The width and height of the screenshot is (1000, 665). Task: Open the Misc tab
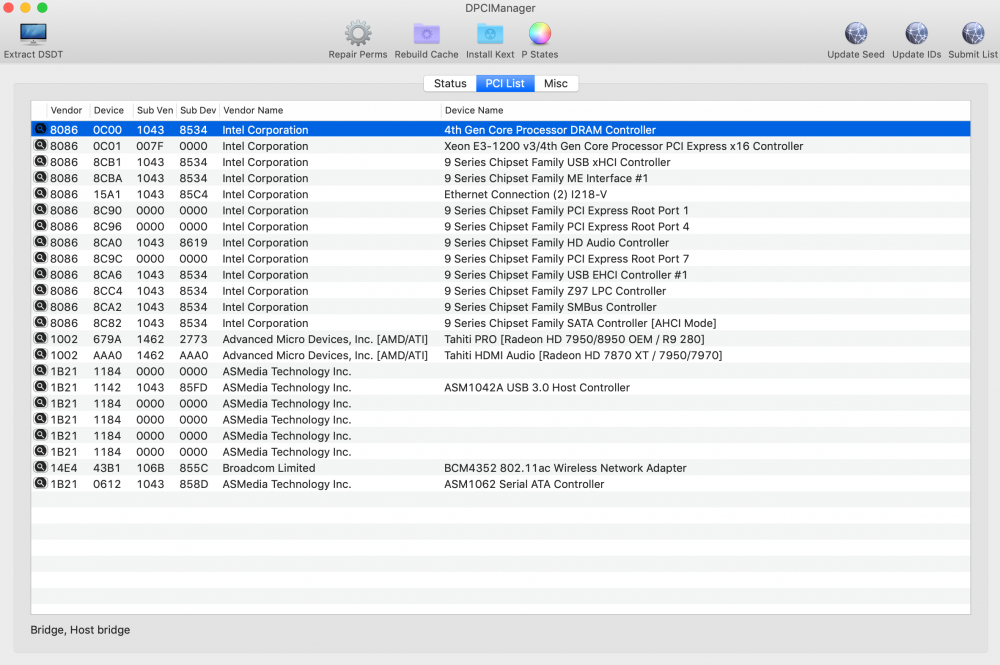555,84
